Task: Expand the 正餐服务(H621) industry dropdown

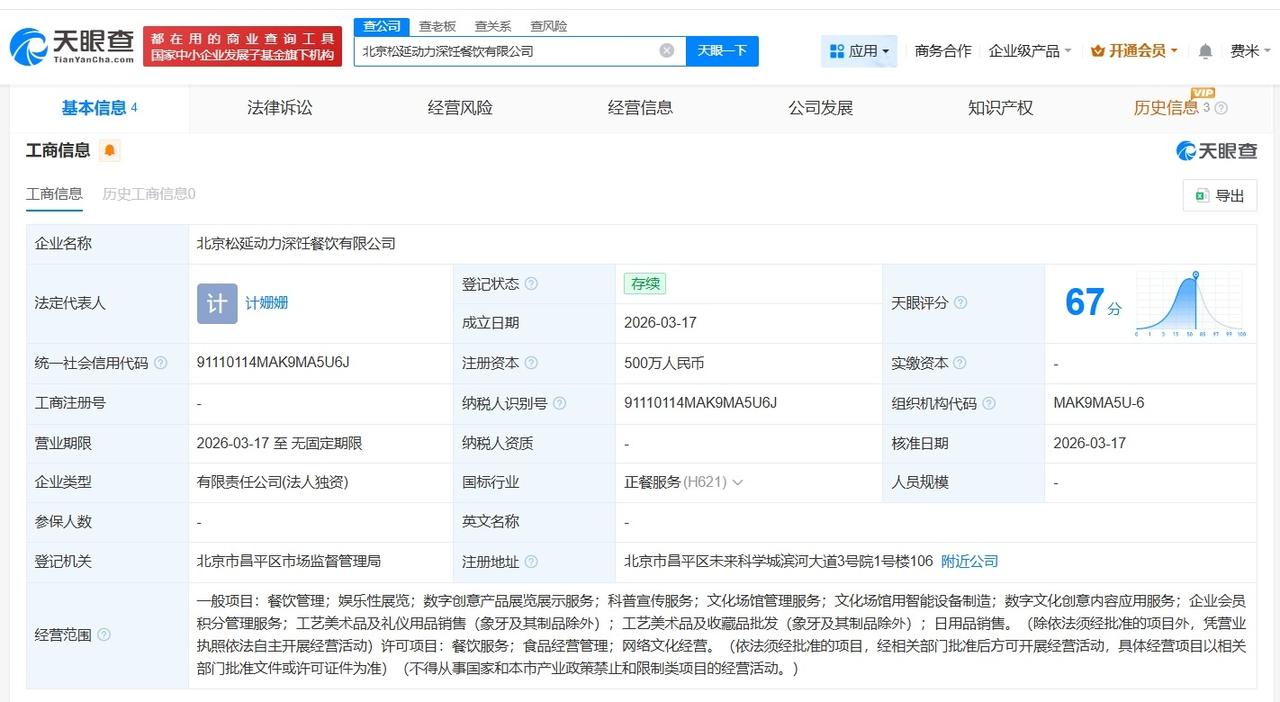Action: pyautogui.click(x=738, y=481)
